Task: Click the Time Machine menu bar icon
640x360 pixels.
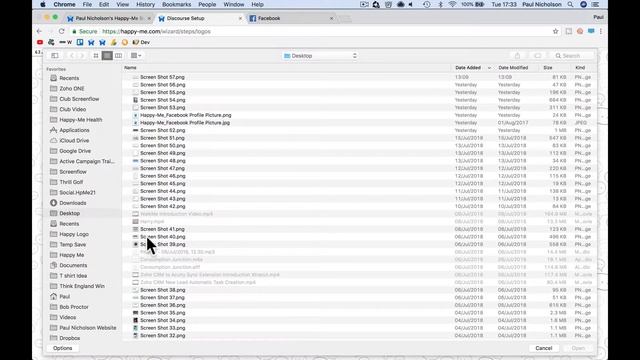Action: [x=427, y=4]
